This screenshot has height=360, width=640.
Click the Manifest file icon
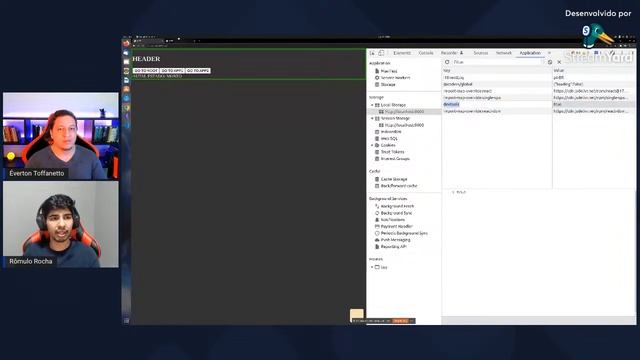[377, 71]
